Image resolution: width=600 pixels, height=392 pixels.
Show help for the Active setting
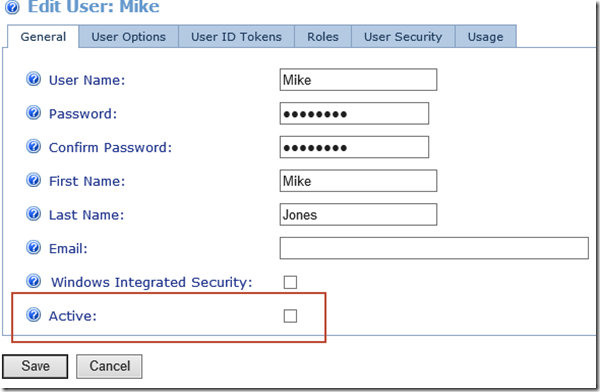pos(33,315)
